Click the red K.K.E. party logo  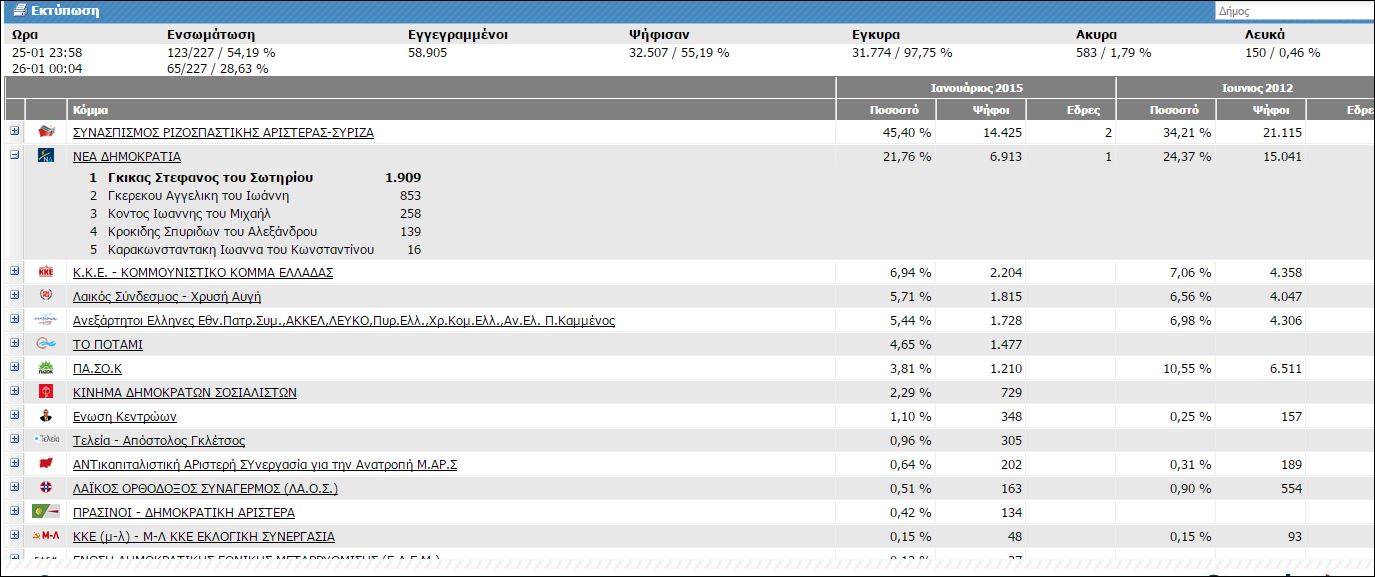click(x=46, y=272)
